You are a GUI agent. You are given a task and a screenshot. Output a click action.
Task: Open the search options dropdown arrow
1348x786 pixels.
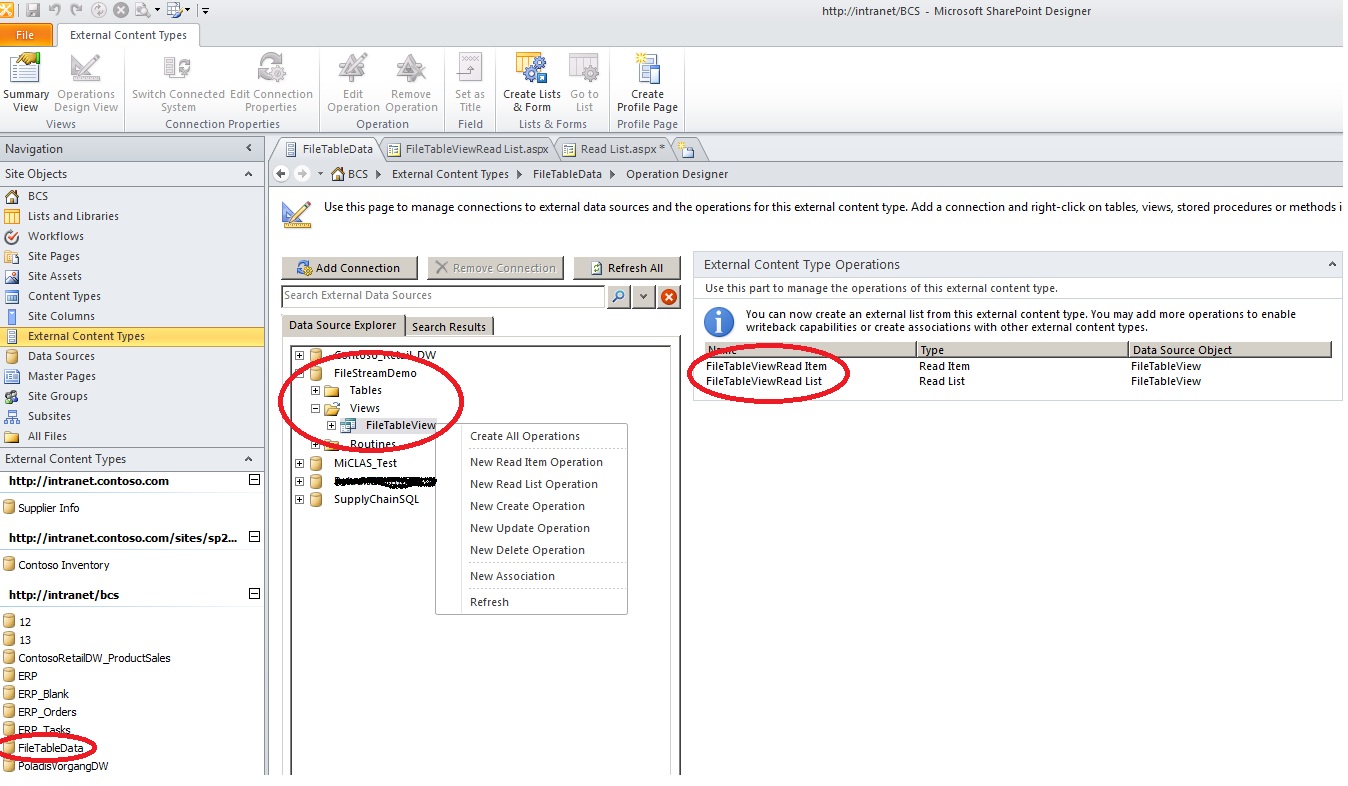click(x=644, y=297)
